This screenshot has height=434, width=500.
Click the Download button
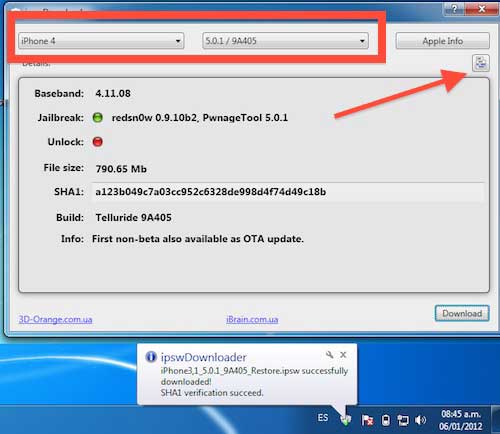462,313
